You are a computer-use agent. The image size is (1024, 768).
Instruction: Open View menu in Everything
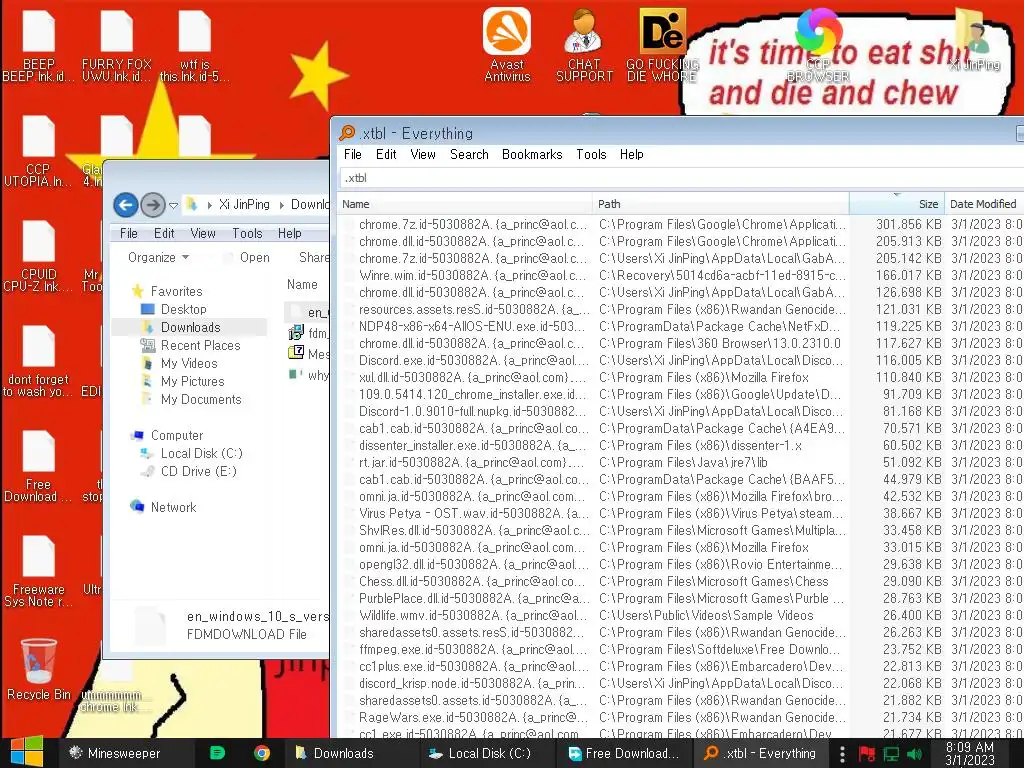pyautogui.click(x=423, y=154)
